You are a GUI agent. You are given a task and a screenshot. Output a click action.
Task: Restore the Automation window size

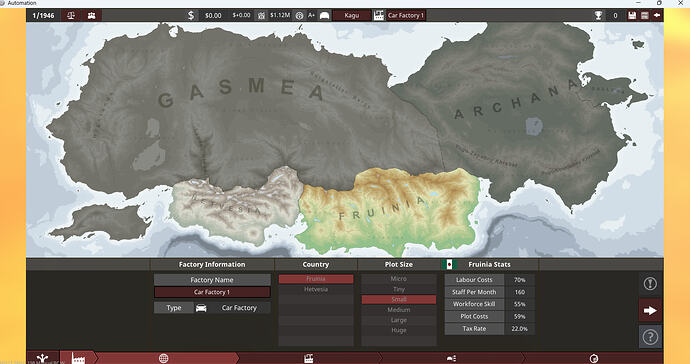659,3
